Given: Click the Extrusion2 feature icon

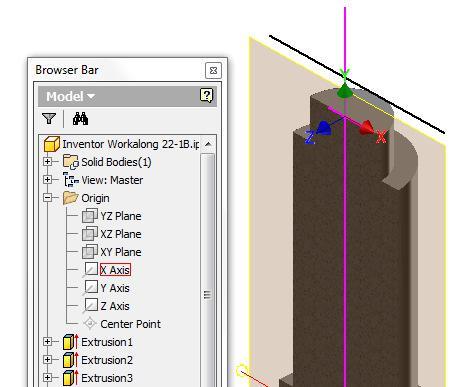Looking at the screenshot, I should point(71,360).
